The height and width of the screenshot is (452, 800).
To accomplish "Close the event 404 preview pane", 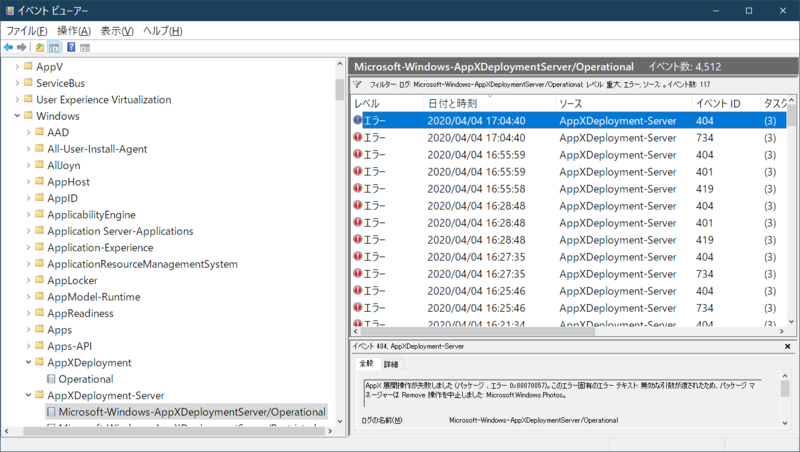I will coord(788,346).
